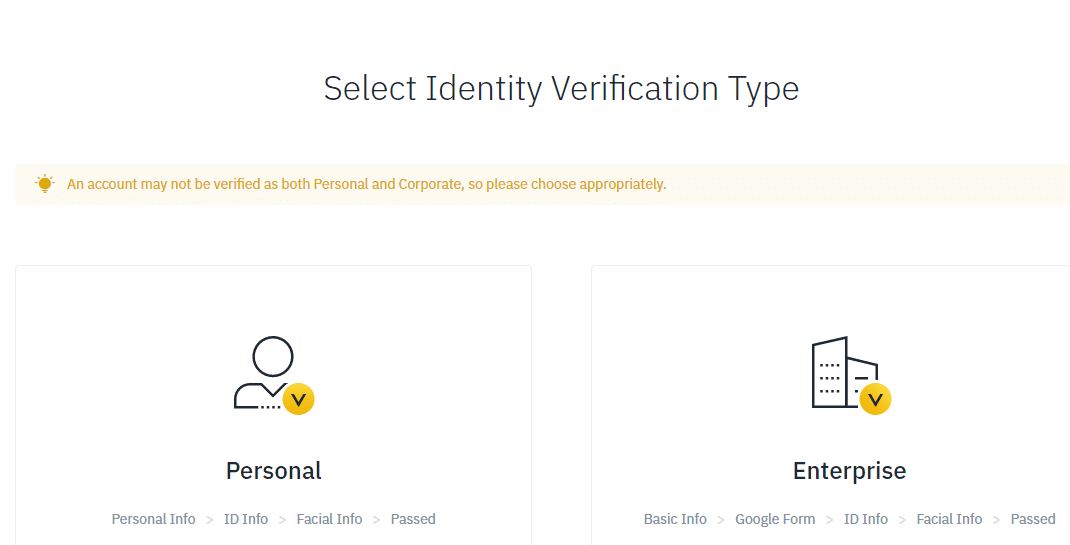Click the lightbulb tip icon
Image resolution: width=1070 pixels, height=545 pixels.
[44, 184]
